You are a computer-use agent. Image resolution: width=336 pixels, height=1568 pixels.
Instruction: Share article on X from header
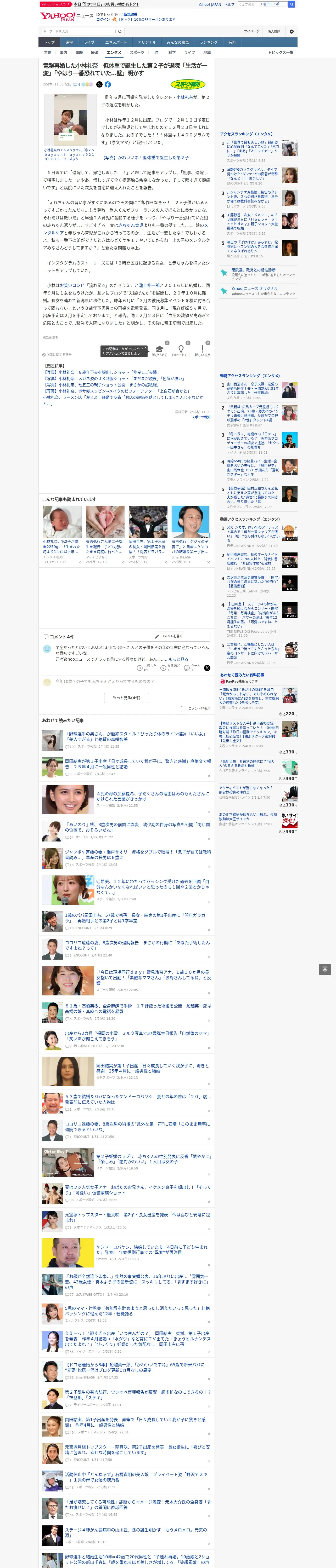coord(99,85)
